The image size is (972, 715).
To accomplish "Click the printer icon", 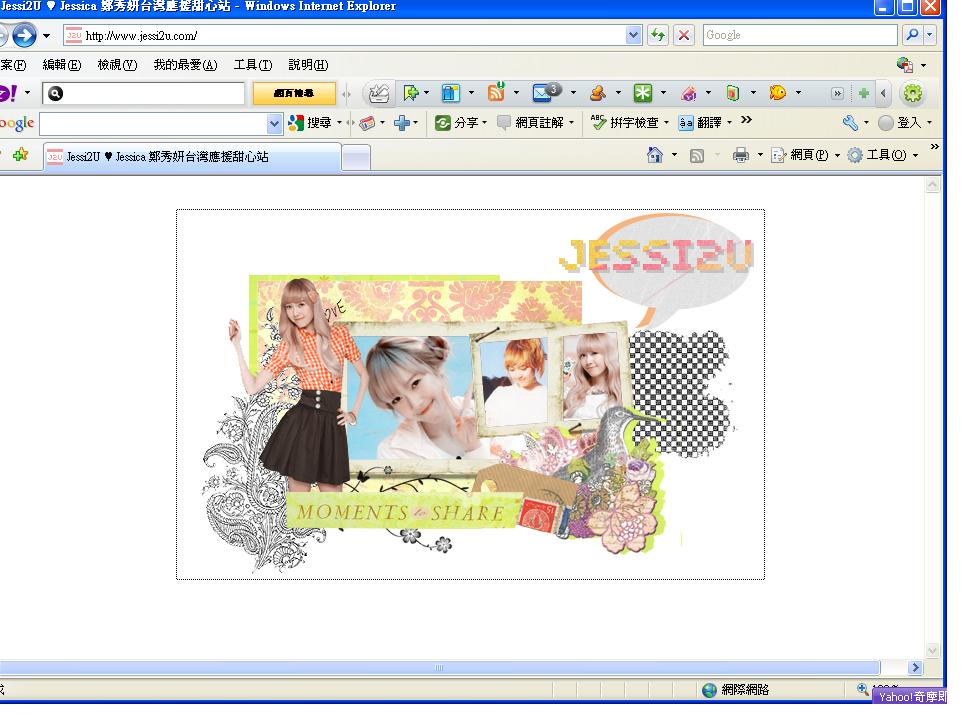I will click(x=741, y=155).
